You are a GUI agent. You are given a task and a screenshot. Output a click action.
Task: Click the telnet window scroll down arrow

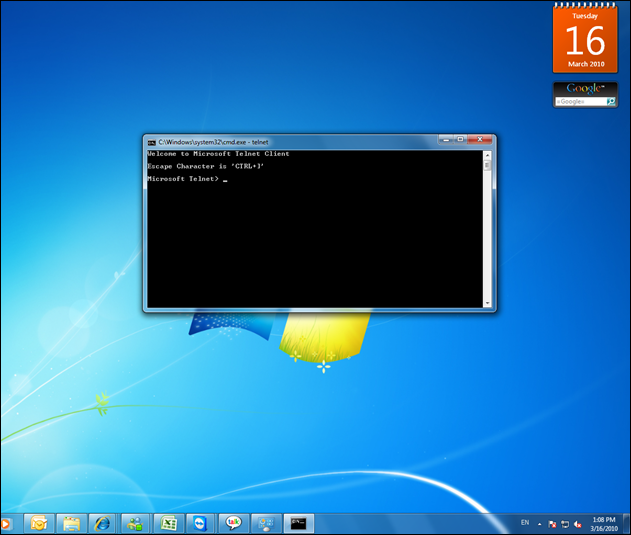tap(487, 303)
